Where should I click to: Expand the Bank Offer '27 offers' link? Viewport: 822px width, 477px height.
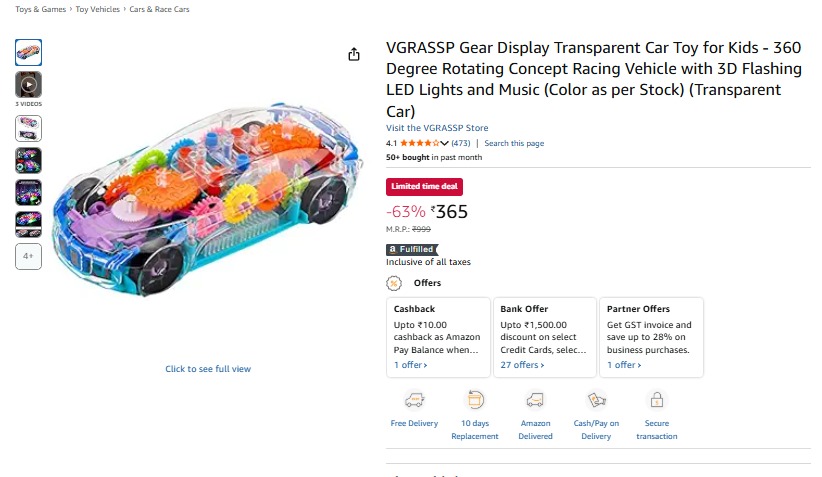520,365
